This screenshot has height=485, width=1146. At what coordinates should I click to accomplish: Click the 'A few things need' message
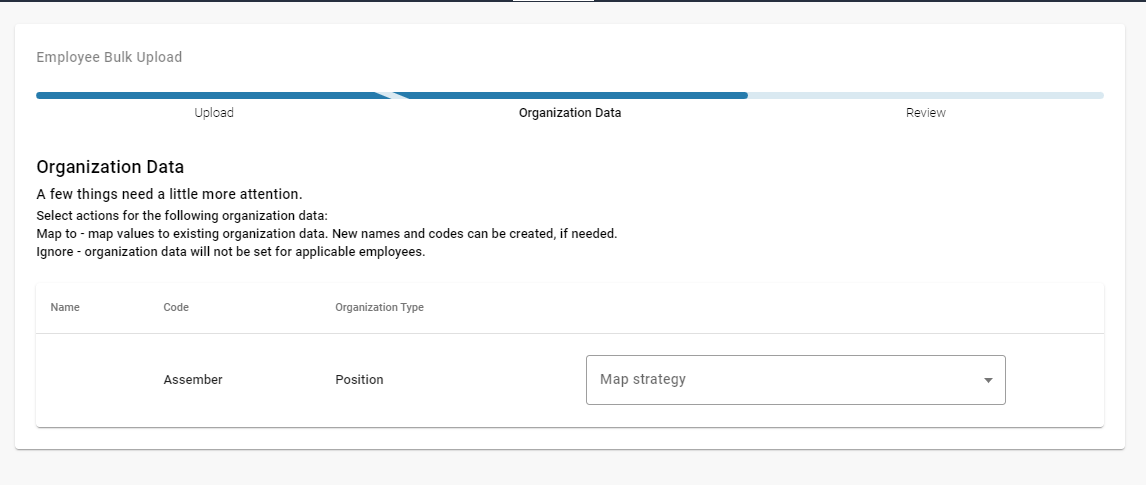(x=169, y=193)
